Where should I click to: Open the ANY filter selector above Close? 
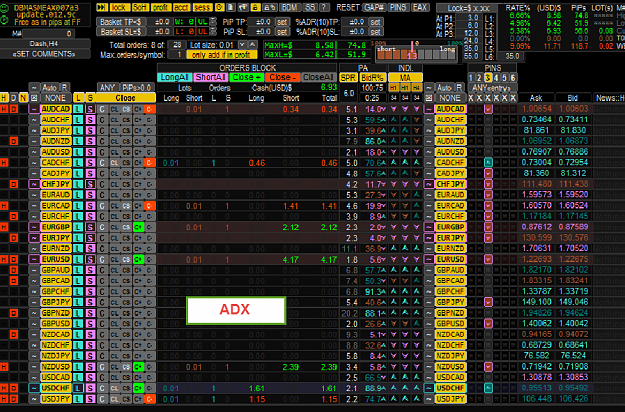pos(108,87)
